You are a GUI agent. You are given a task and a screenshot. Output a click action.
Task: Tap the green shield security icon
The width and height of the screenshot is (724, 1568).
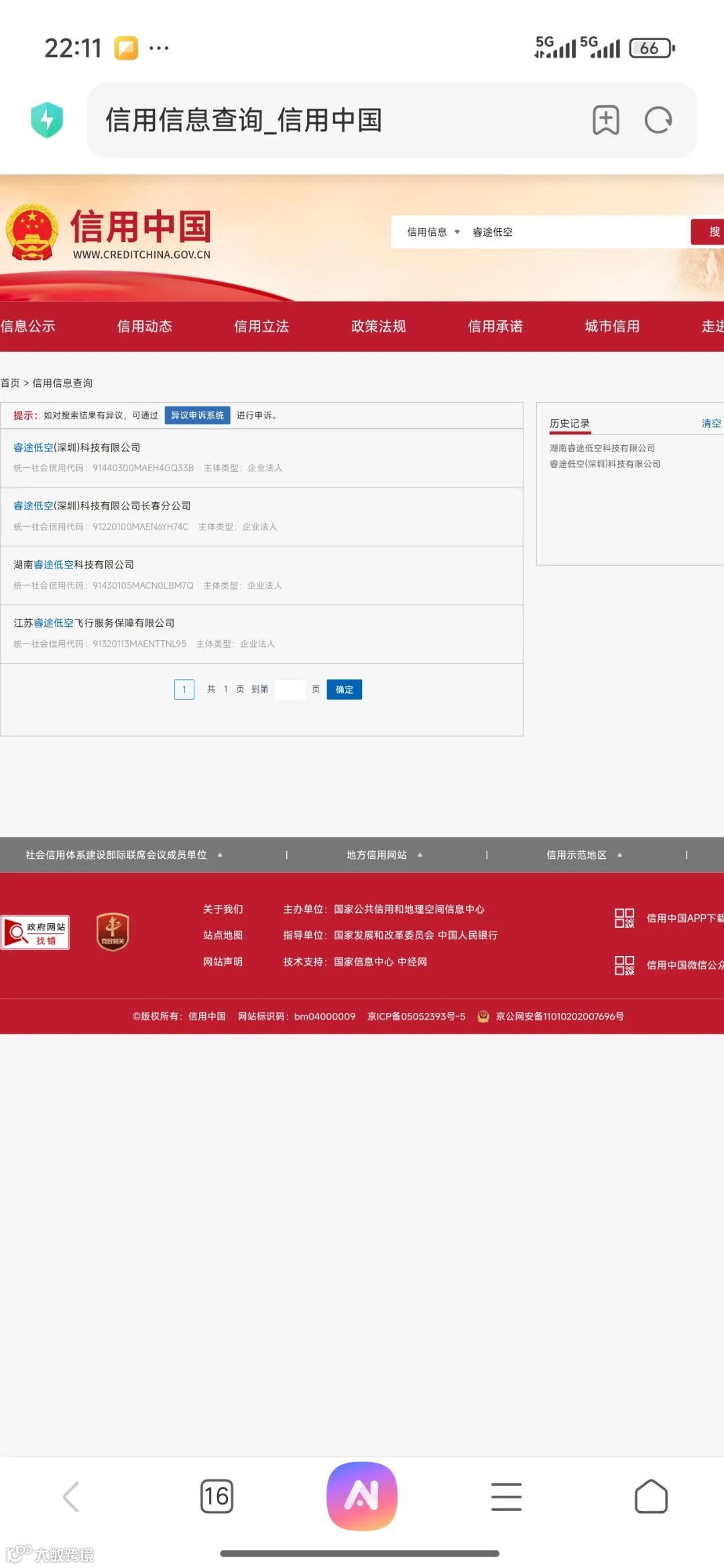pyautogui.click(x=47, y=120)
